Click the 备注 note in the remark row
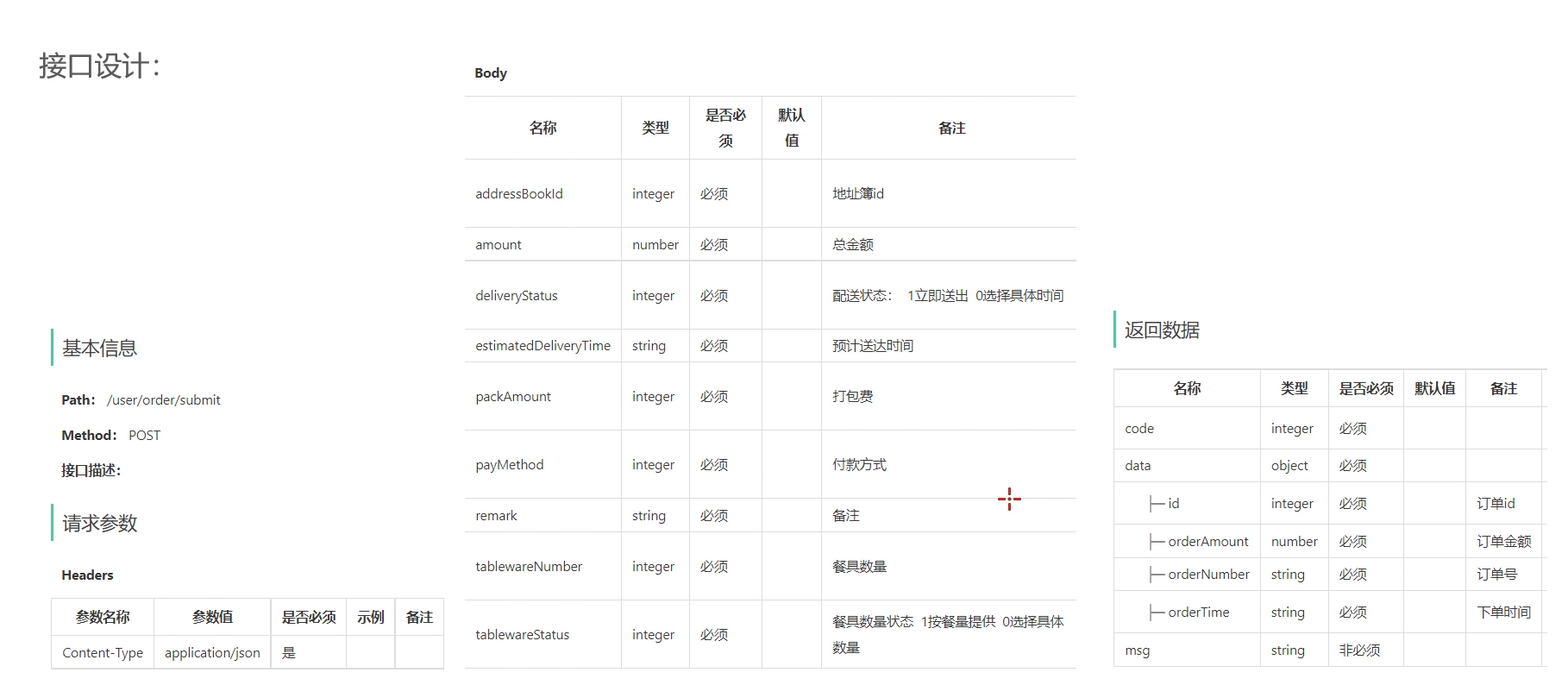The width and height of the screenshot is (1568, 685). coord(846,515)
